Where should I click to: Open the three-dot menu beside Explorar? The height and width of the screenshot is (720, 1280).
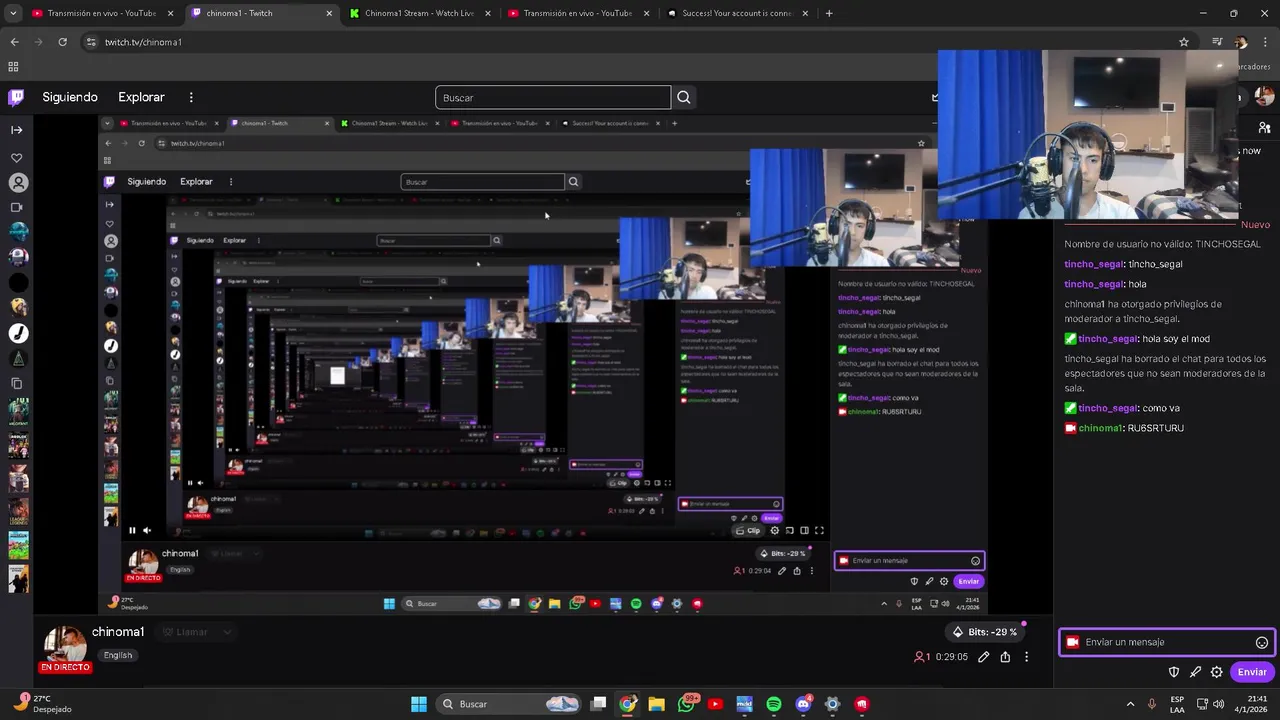pos(191,97)
